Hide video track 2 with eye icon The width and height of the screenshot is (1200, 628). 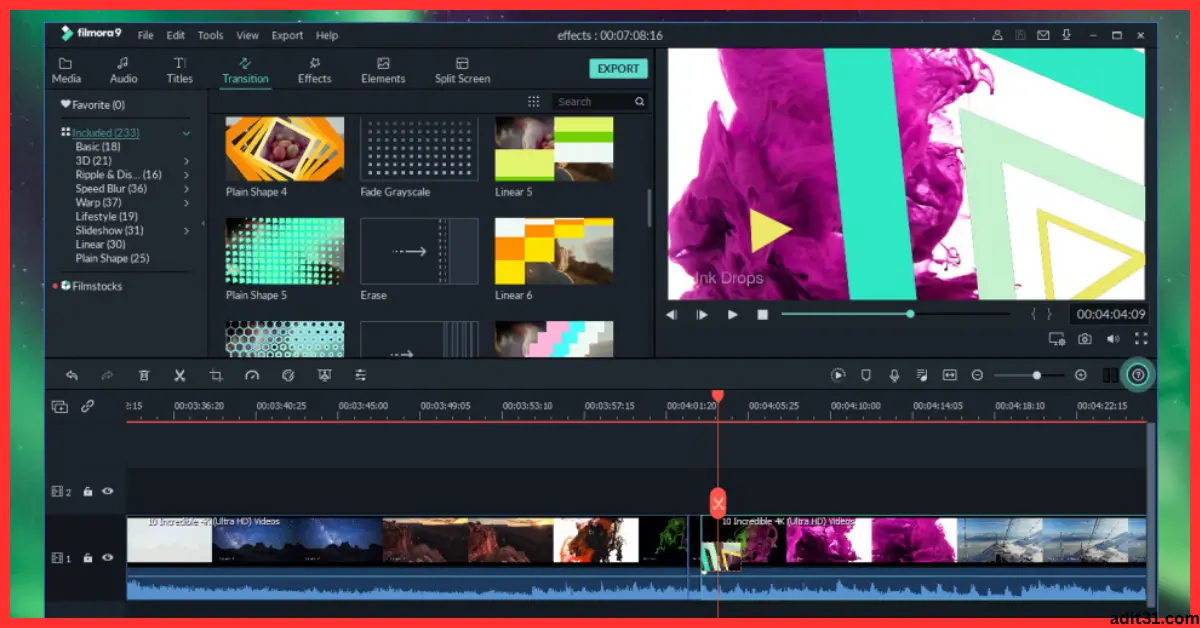pyautogui.click(x=107, y=492)
